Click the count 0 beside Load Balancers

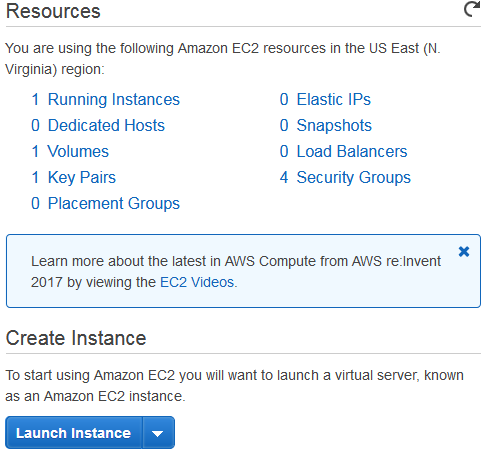click(x=284, y=151)
